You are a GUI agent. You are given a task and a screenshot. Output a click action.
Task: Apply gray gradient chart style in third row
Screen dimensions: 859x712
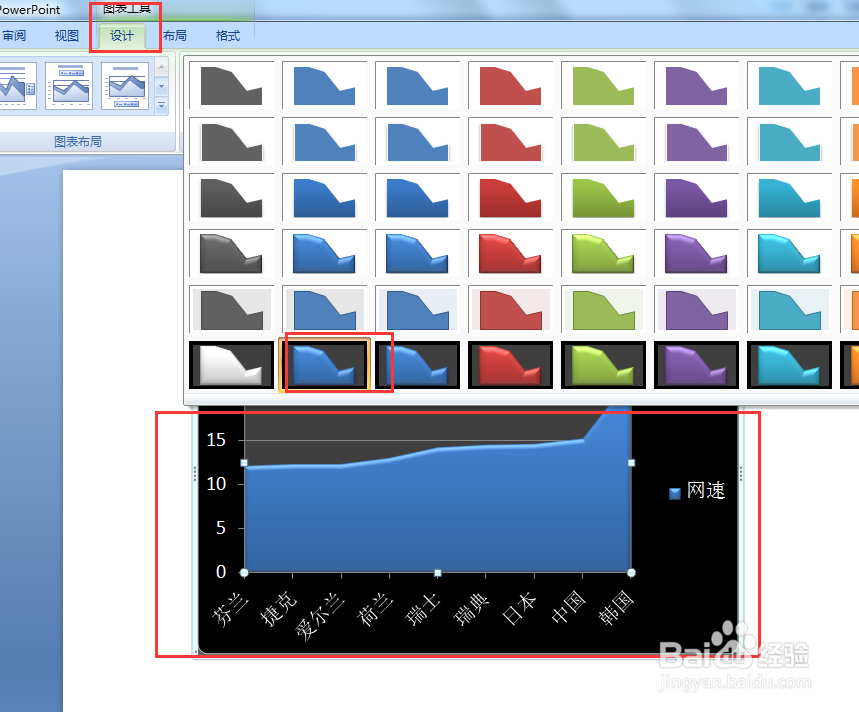(231, 197)
